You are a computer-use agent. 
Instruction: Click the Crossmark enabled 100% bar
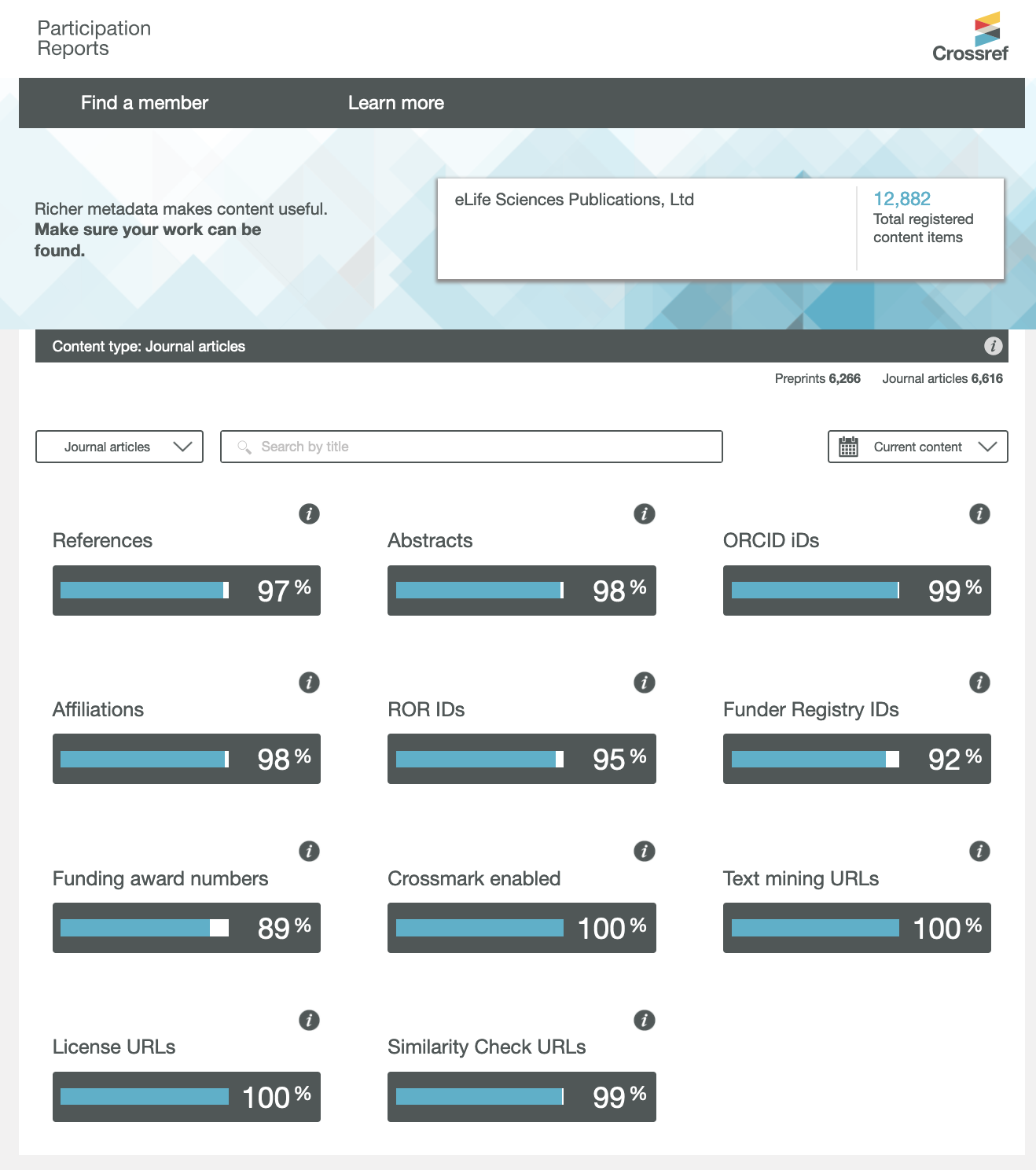coord(522,928)
